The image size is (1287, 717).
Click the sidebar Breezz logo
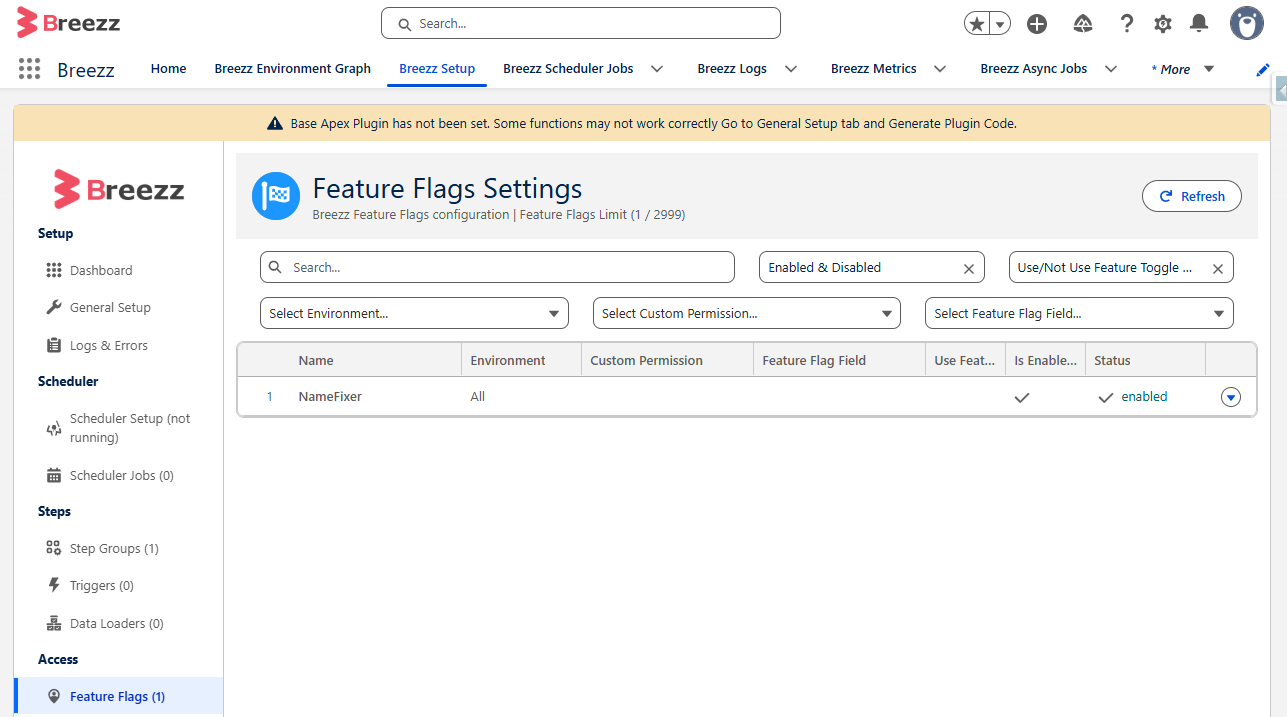119,189
